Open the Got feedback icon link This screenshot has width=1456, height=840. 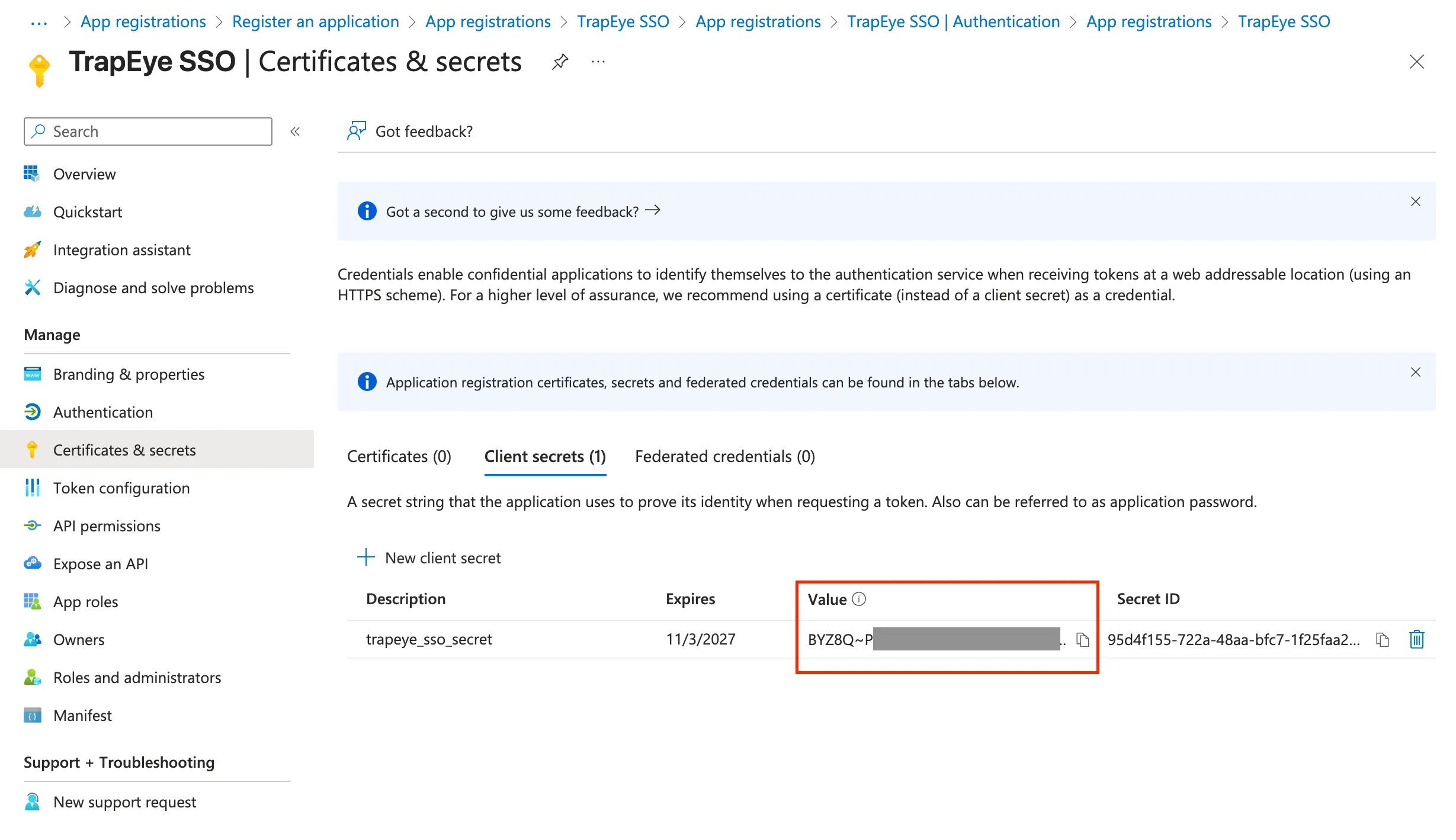click(x=357, y=131)
